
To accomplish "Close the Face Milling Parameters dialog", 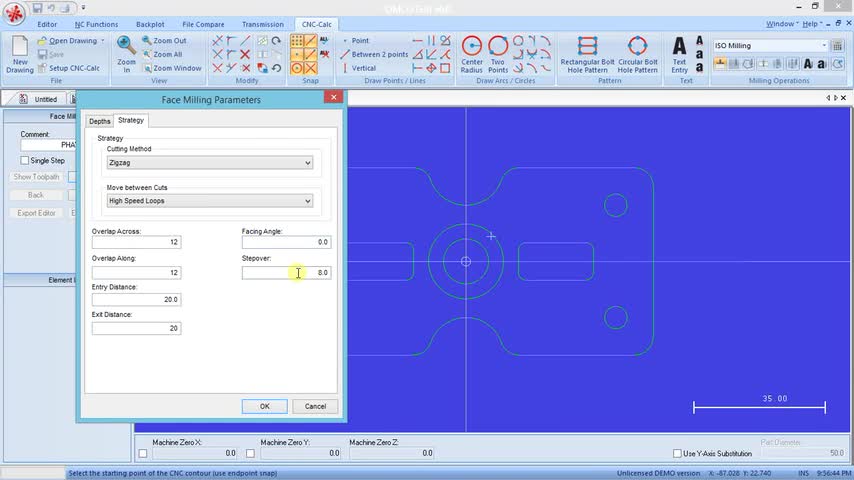I will (333, 97).
